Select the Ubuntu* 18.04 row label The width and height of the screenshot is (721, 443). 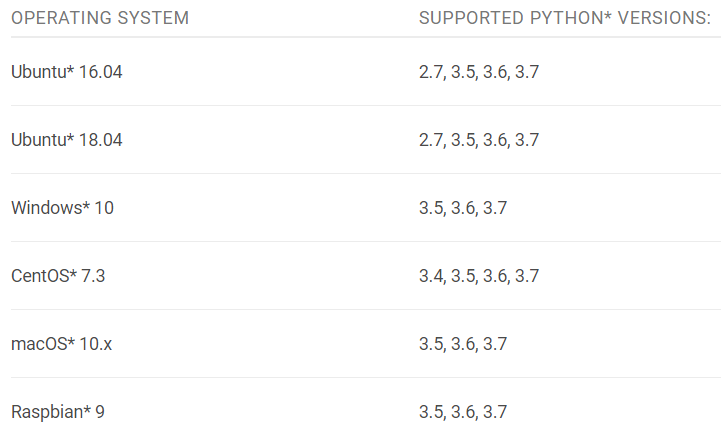point(67,140)
